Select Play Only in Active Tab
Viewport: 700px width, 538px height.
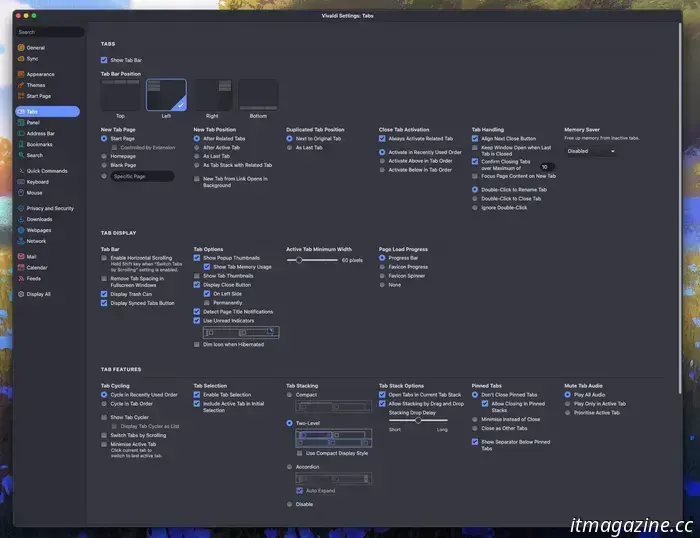[x=568, y=404]
